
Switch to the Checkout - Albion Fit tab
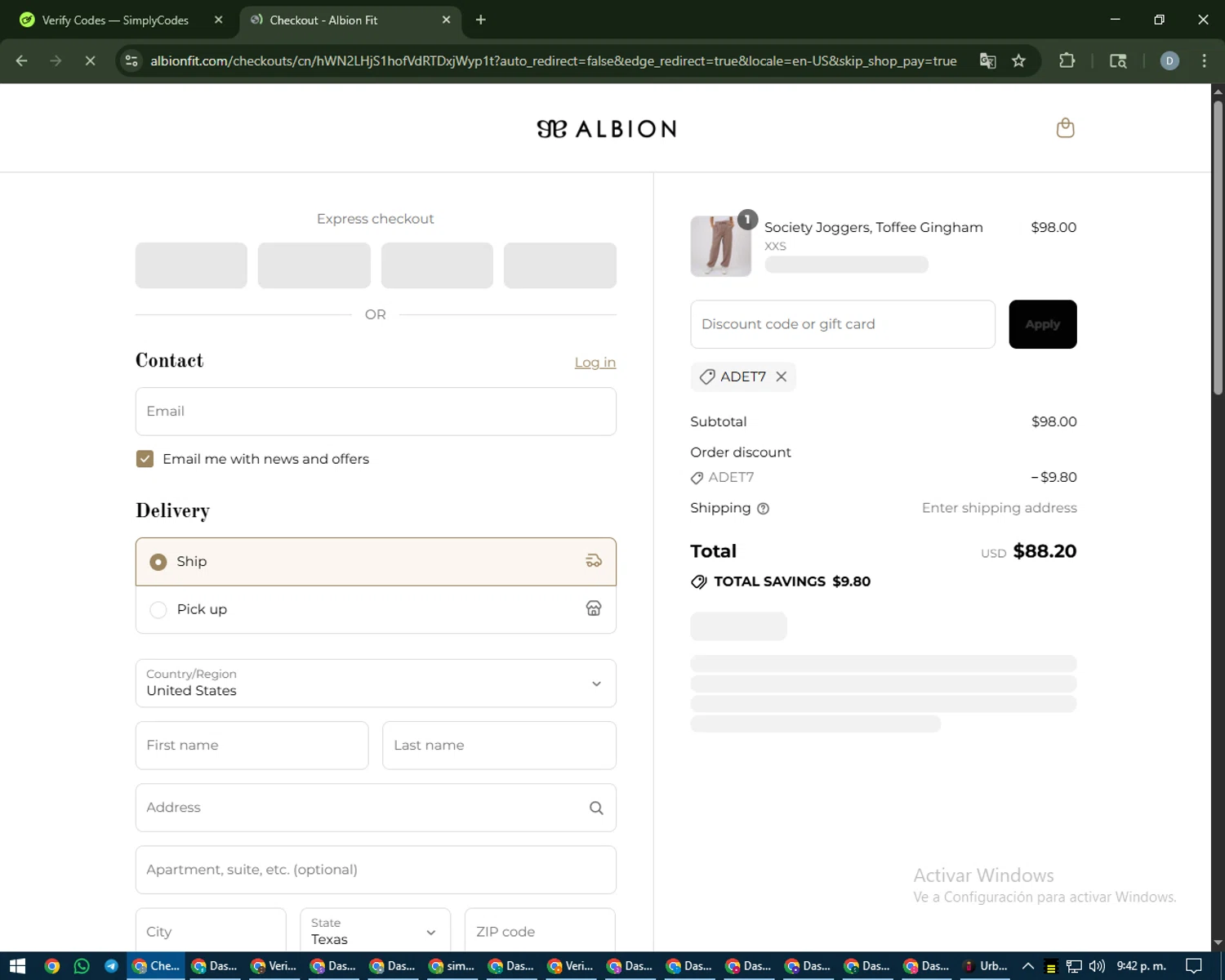point(351,20)
